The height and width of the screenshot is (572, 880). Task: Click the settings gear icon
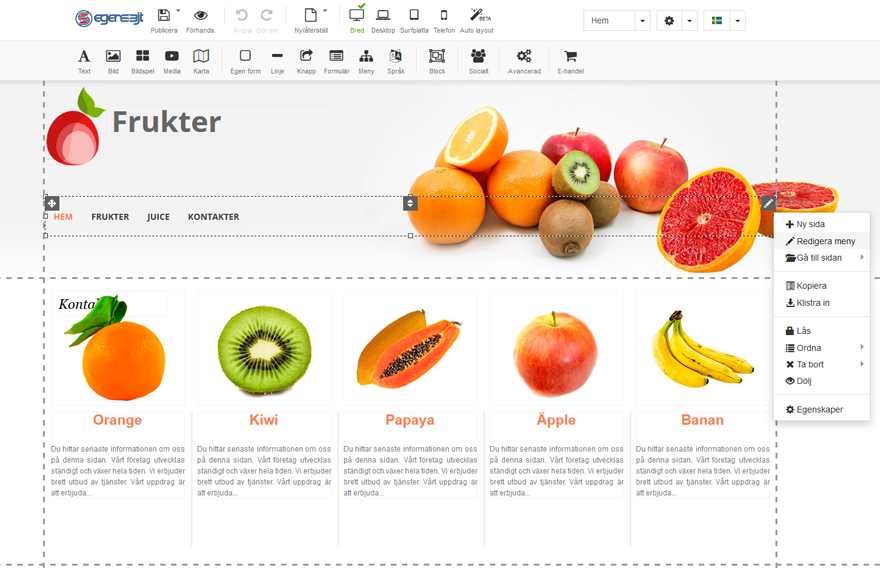coord(669,21)
